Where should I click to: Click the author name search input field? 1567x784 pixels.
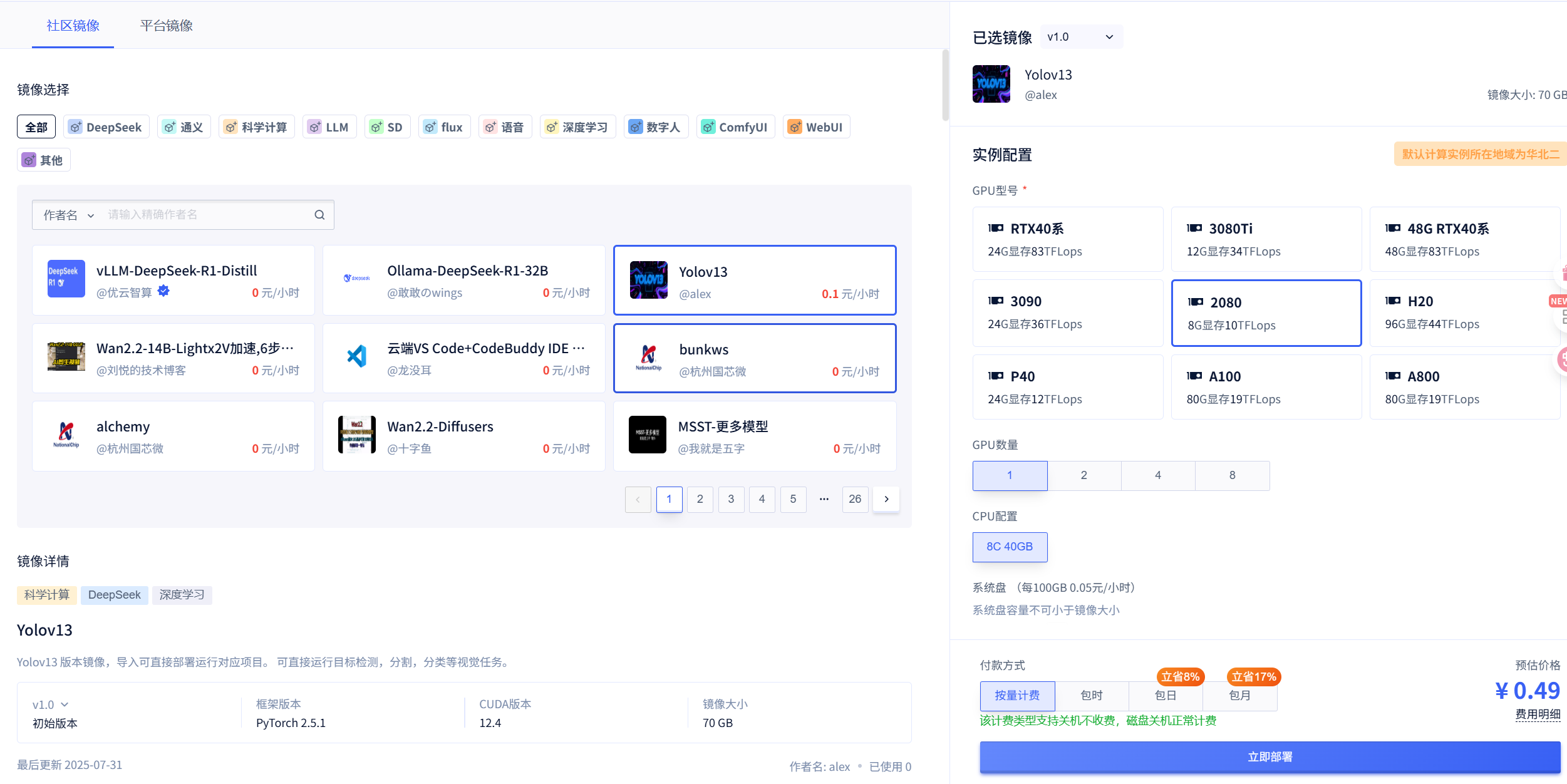207,215
